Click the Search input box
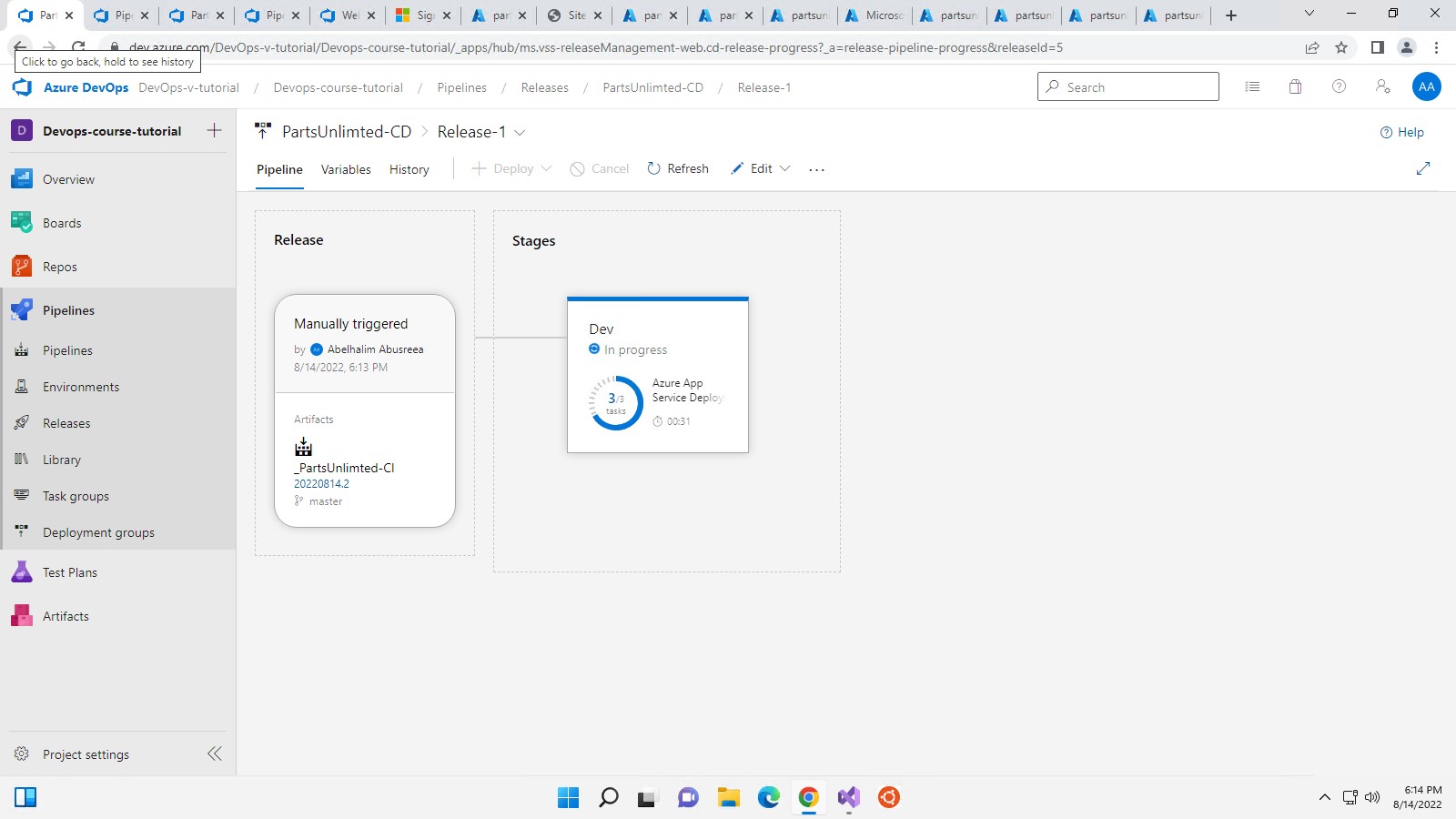1456x819 pixels. 1127,86
